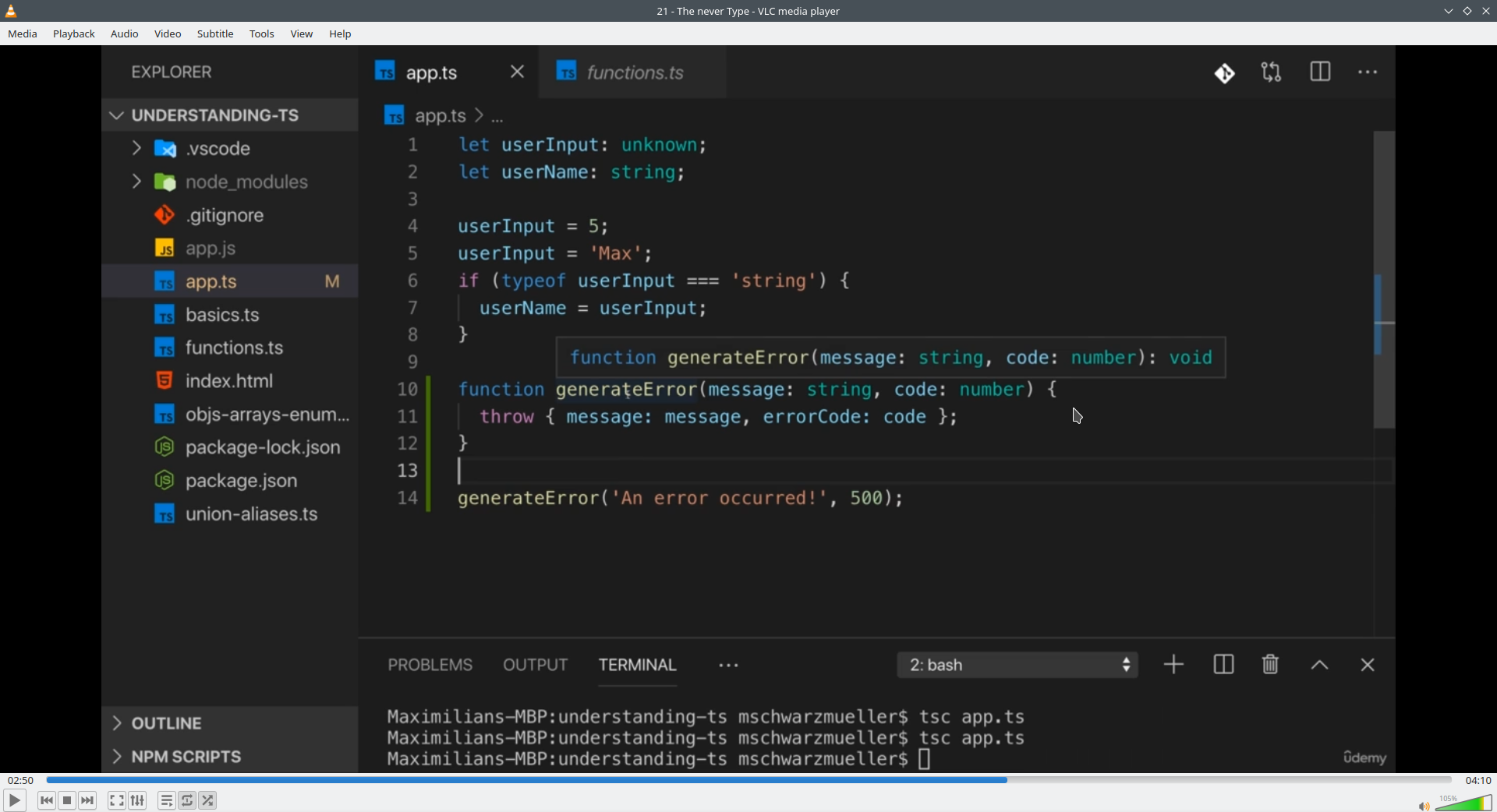Open the Subtitle menu

tap(215, 34)
